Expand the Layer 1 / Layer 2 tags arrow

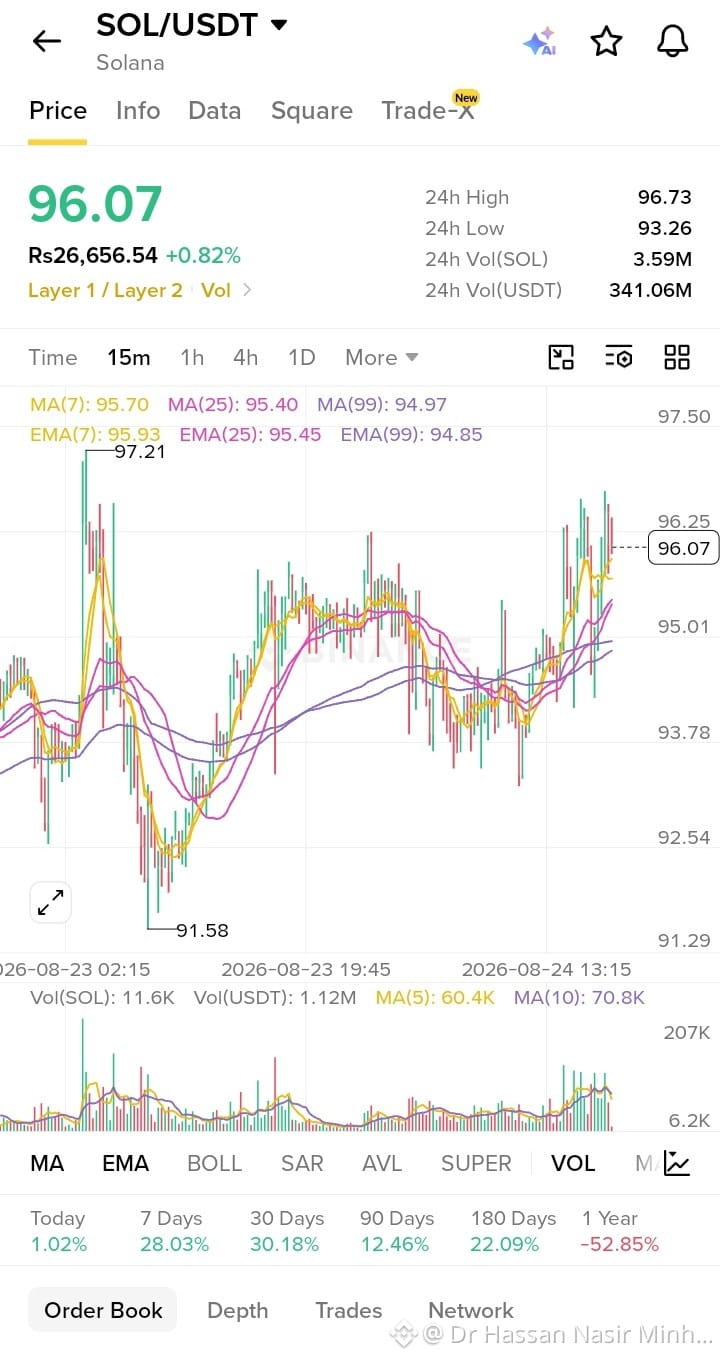click(x=248, y=290)
